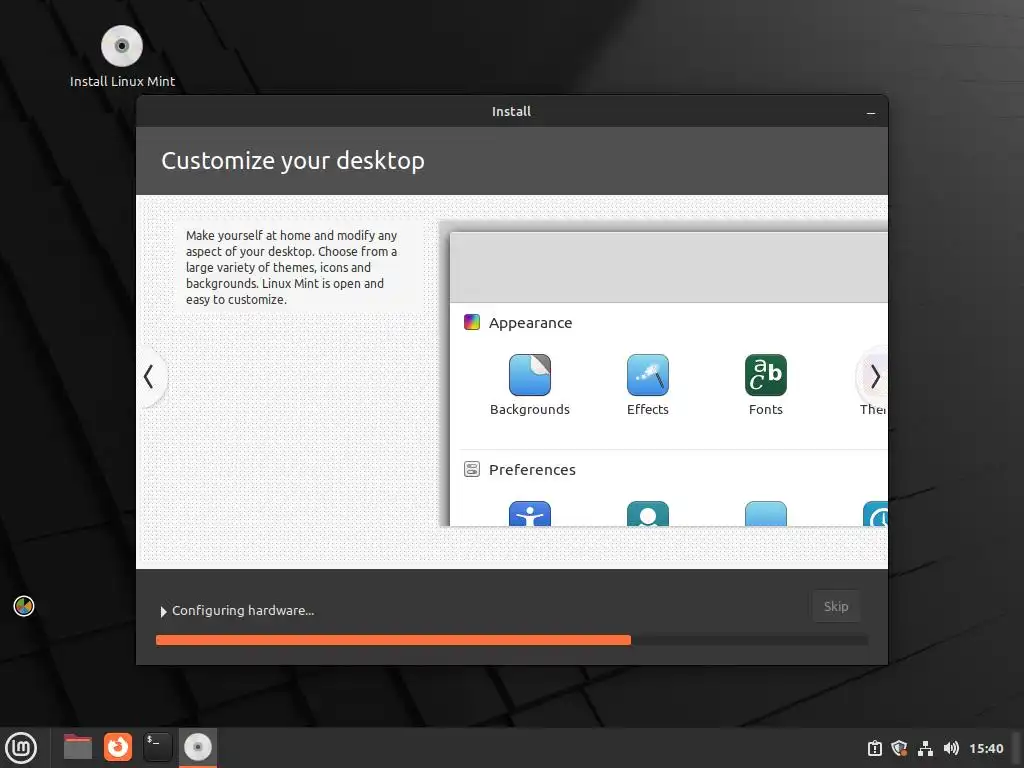The image size is (1024, 768).
Task: Click the 'Configuring hardware...' status text
Action: [x=243, y=611]
